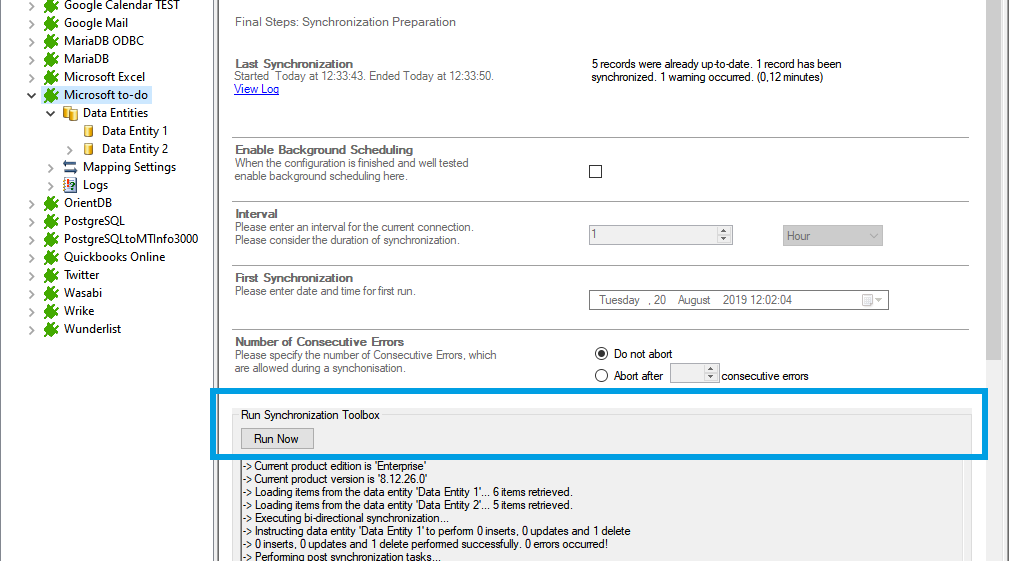This screenshot has height=561, width=1024.
Task: Click the Mapping Settings arrows icon
Action: [x=70, y=167]
